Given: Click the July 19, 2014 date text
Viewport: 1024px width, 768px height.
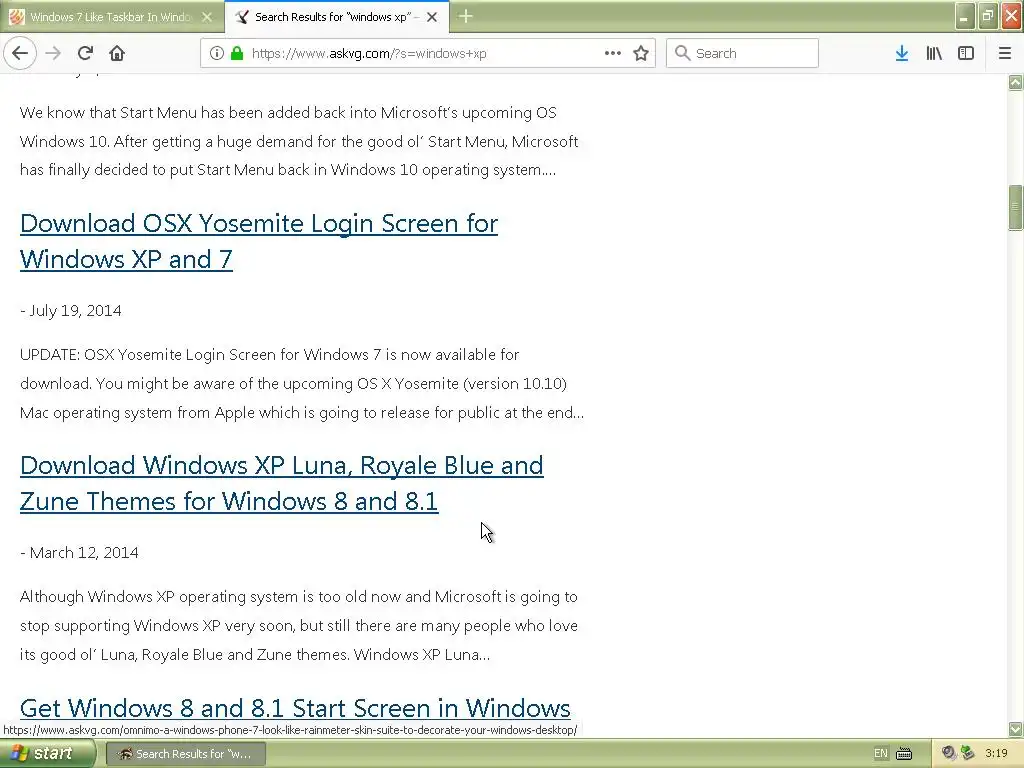Looking at the screenshot, I should 75,310.
